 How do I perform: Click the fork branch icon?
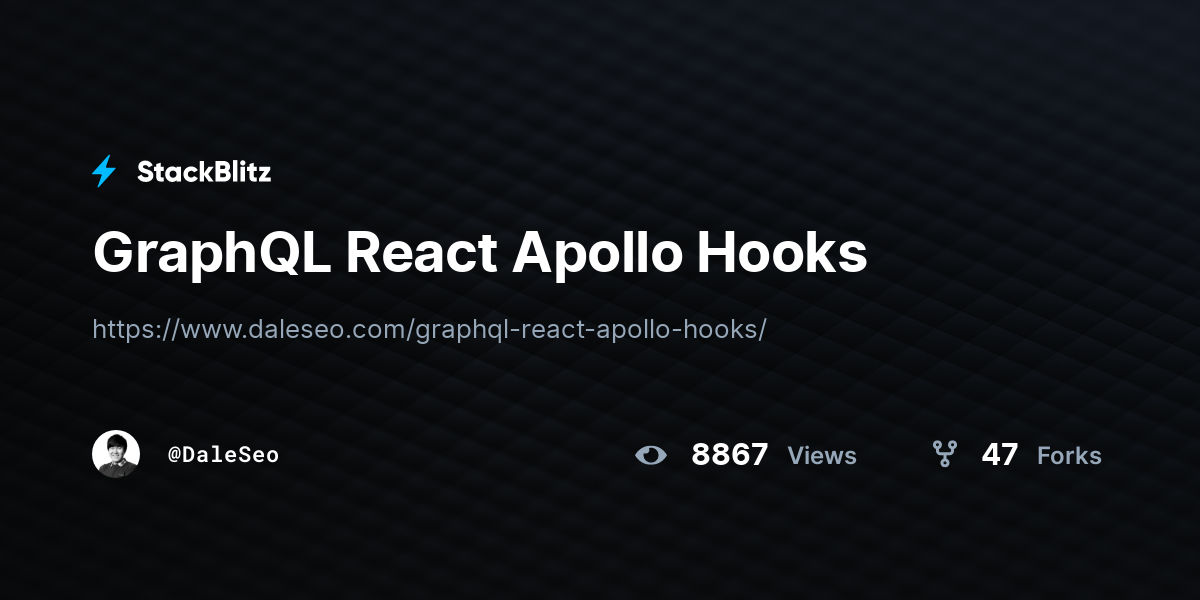[x=945, y=455]
